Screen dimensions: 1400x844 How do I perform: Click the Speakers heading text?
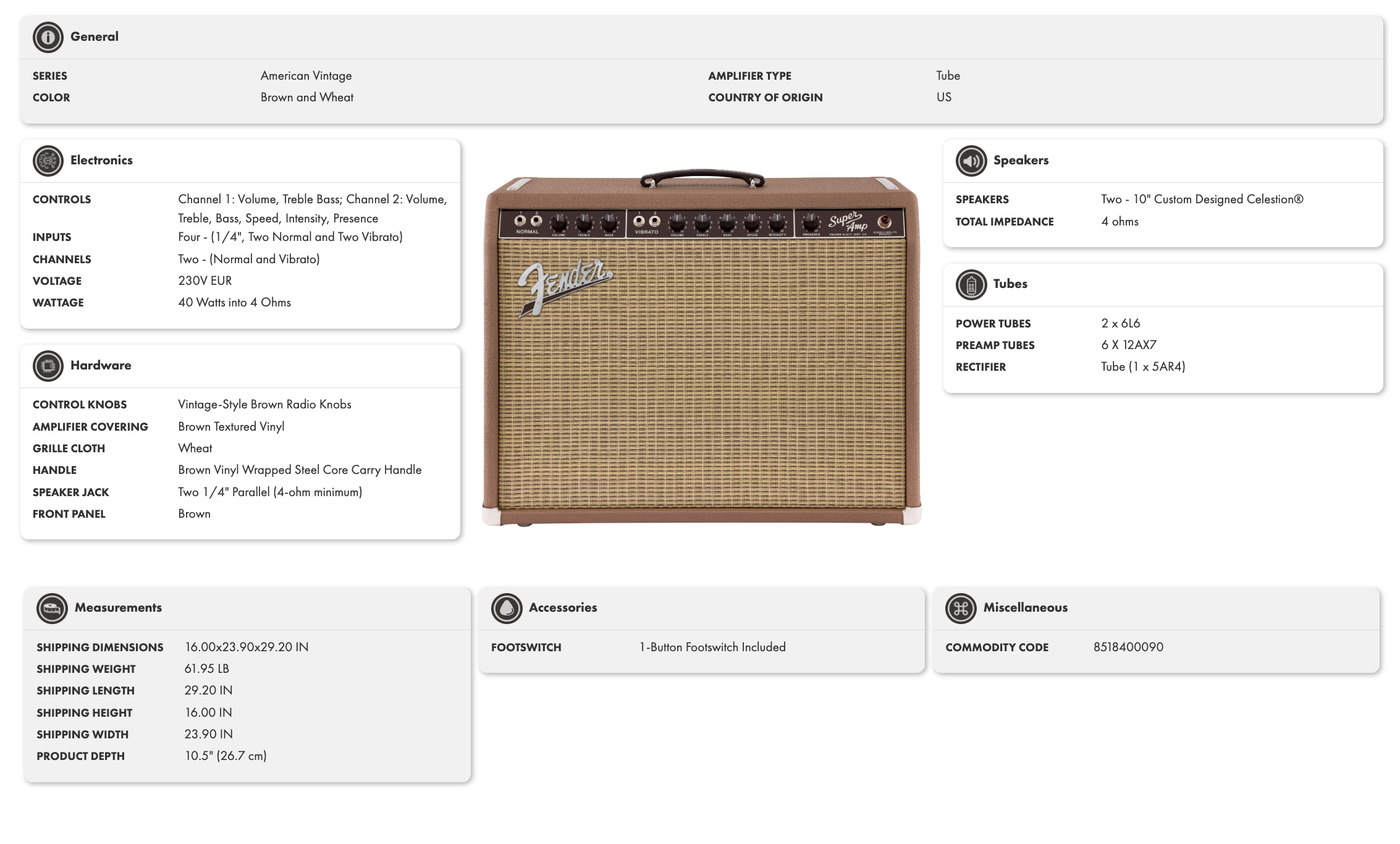tap(1021, 160)
